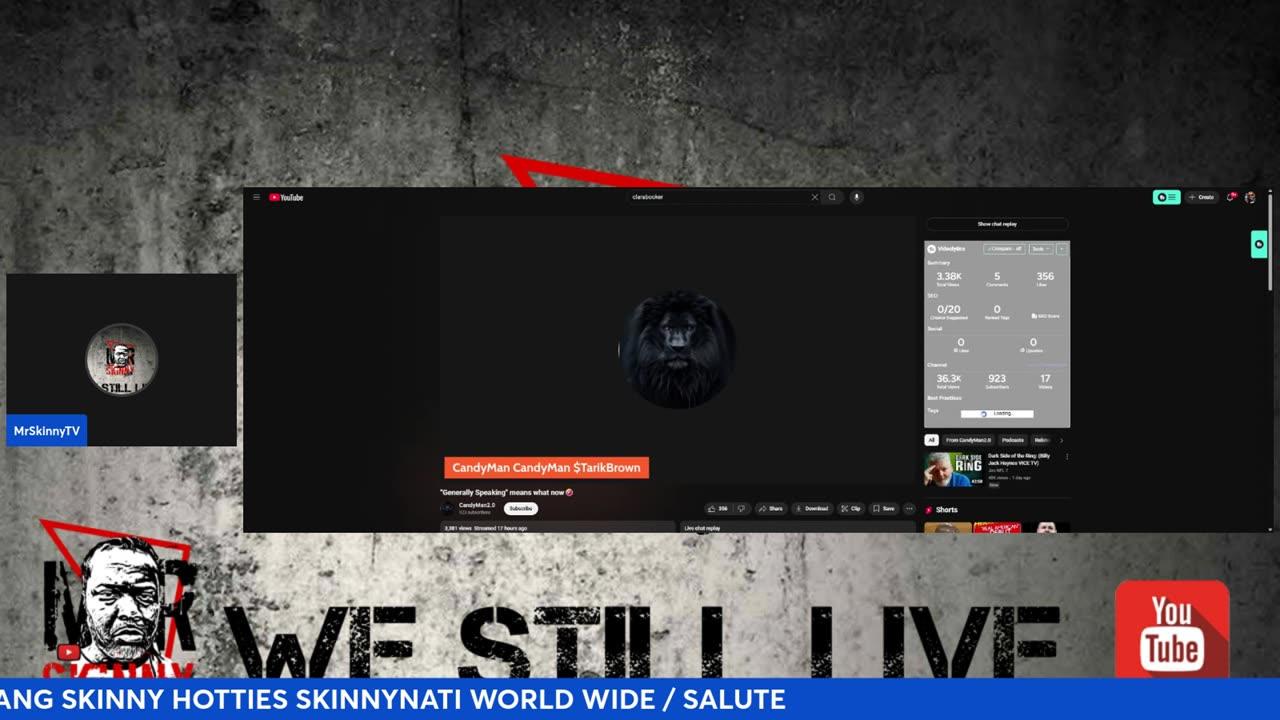Image resolution: width=1280 pixels, height=720 pixels.
Task: Open more actions three-dot menu
Action: point(909,508)
